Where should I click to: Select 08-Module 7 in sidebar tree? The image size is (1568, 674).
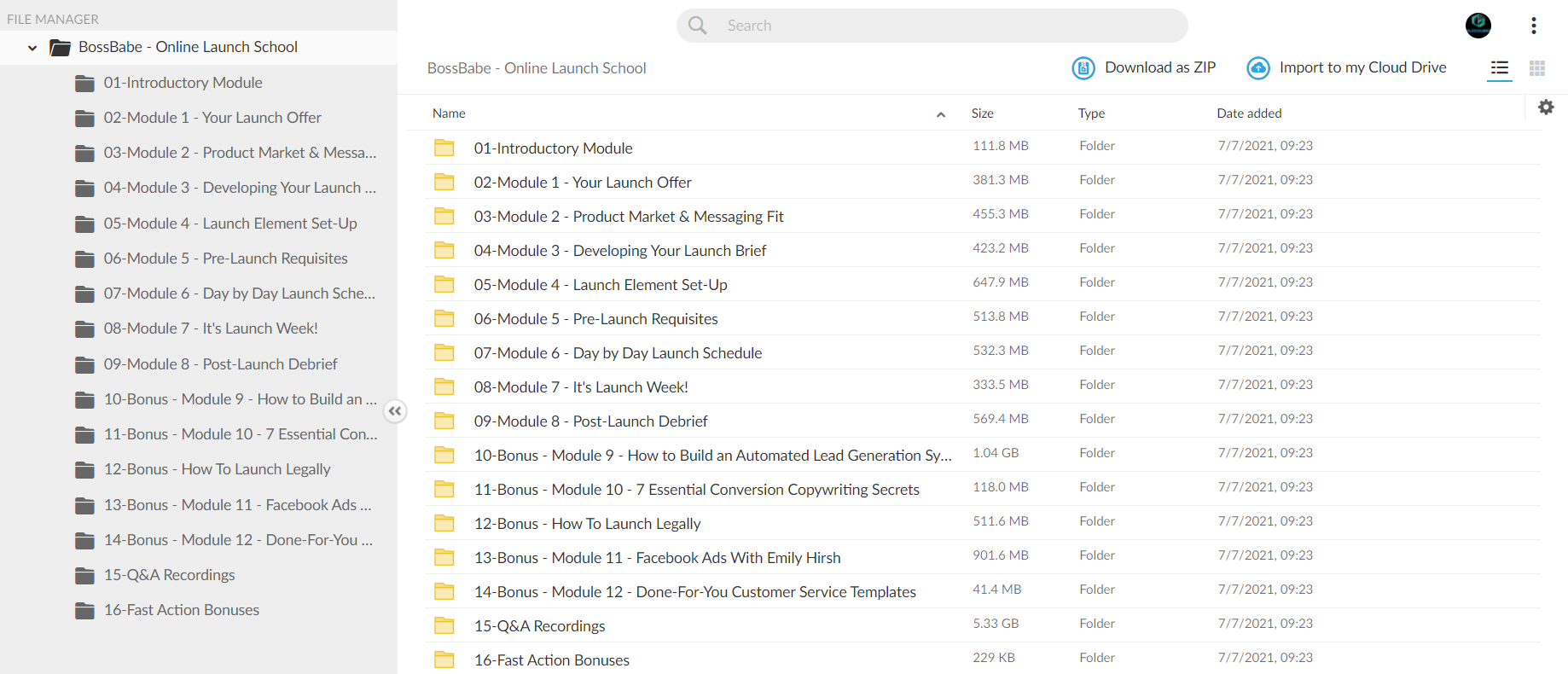point(211,328)
